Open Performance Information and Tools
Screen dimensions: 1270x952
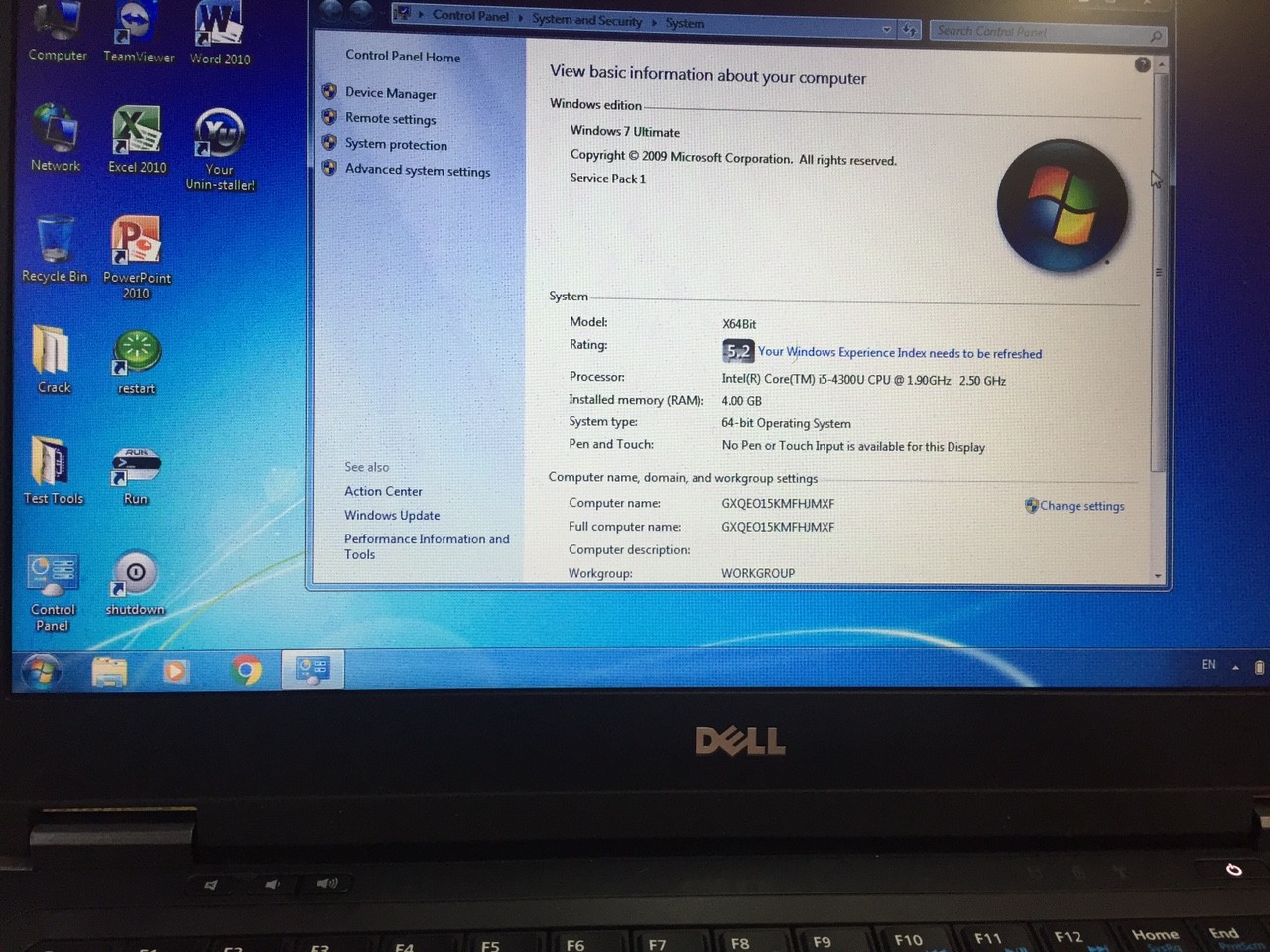tap(427, 546)
